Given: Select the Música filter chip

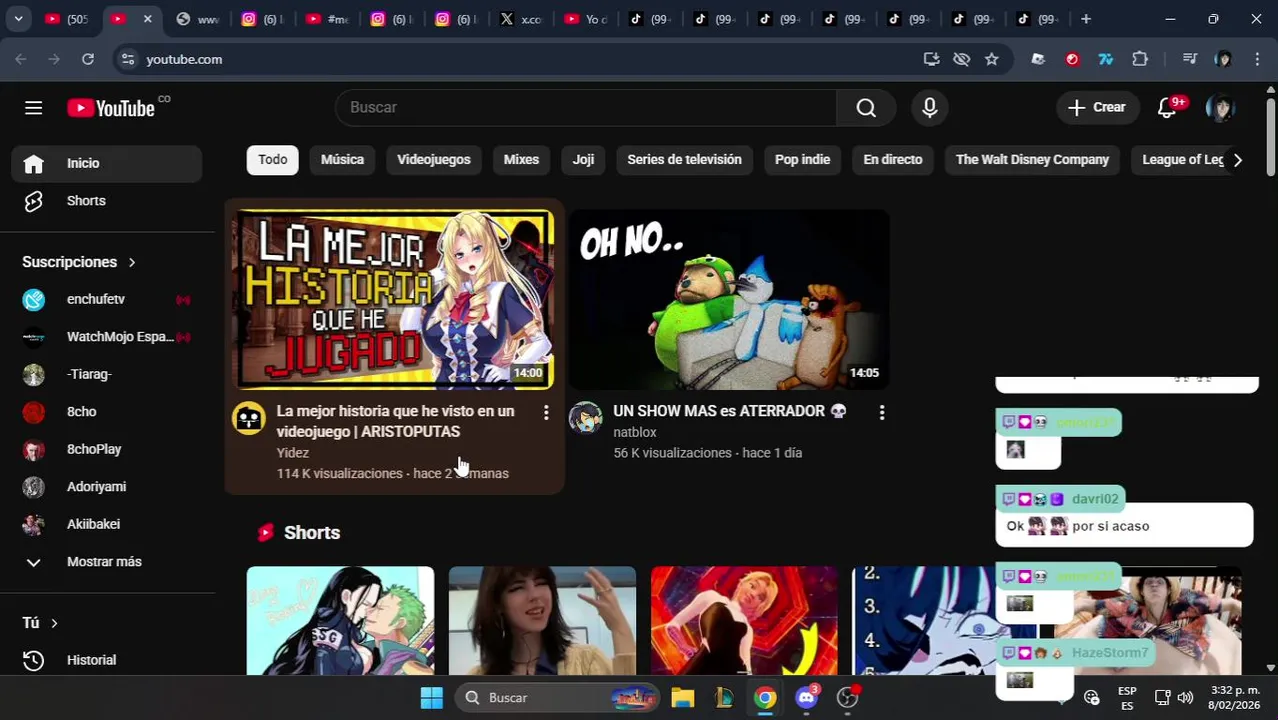Looking at the screenshot, I should pos(342,160).
